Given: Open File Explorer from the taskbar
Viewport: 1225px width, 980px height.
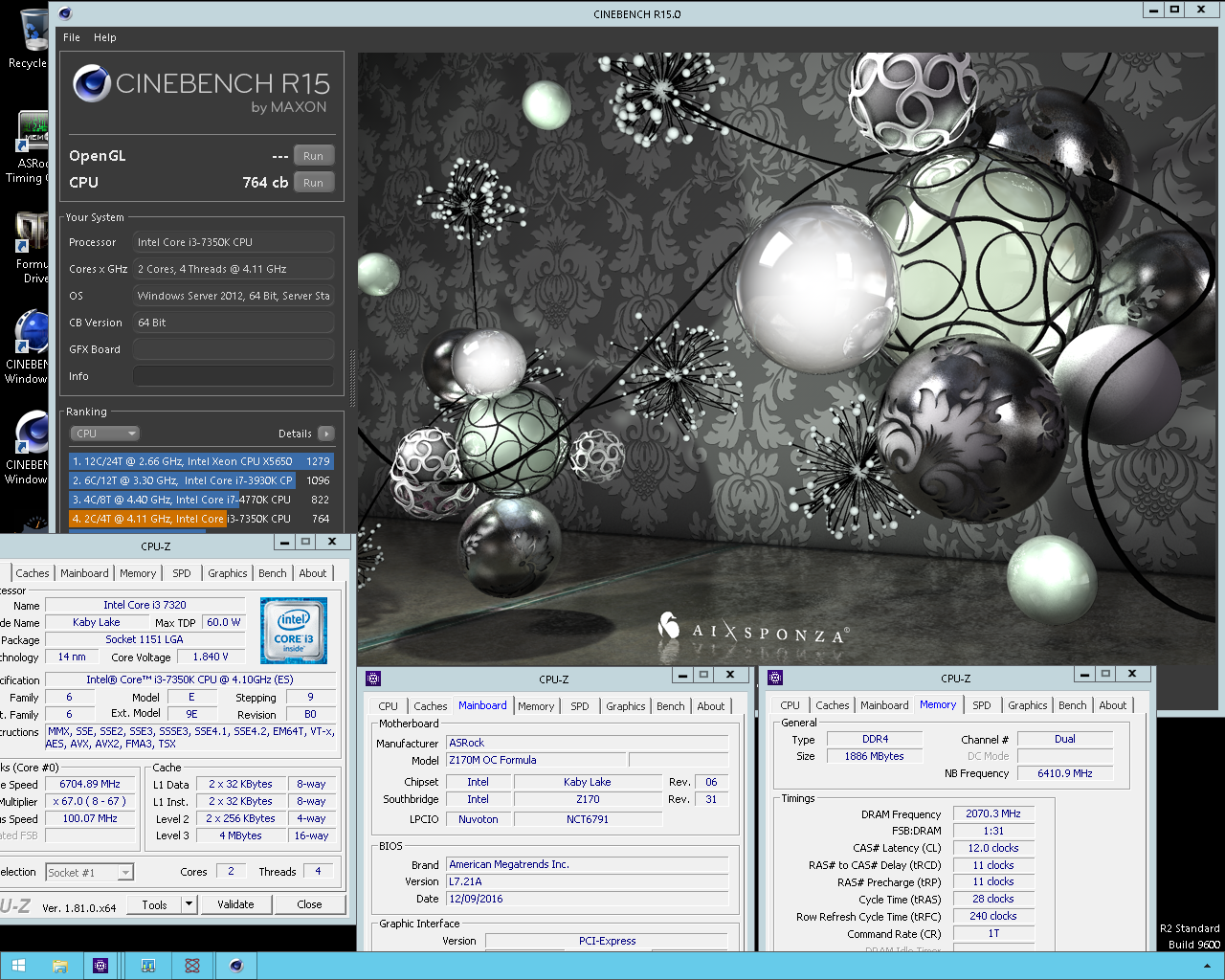Looking at the screenshot, I should coord(59,966).
